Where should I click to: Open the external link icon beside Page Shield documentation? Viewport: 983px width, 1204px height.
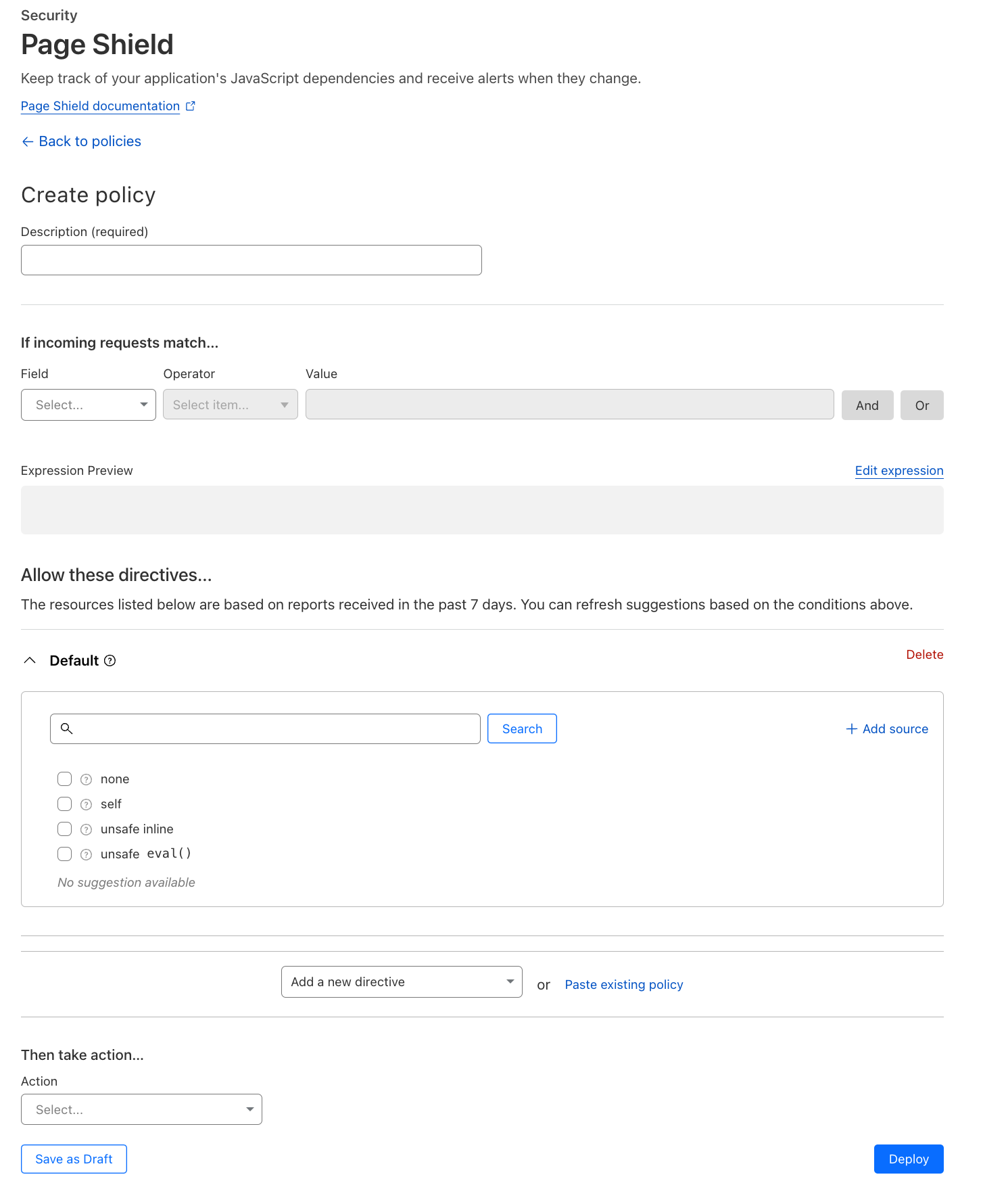point(191,106)
